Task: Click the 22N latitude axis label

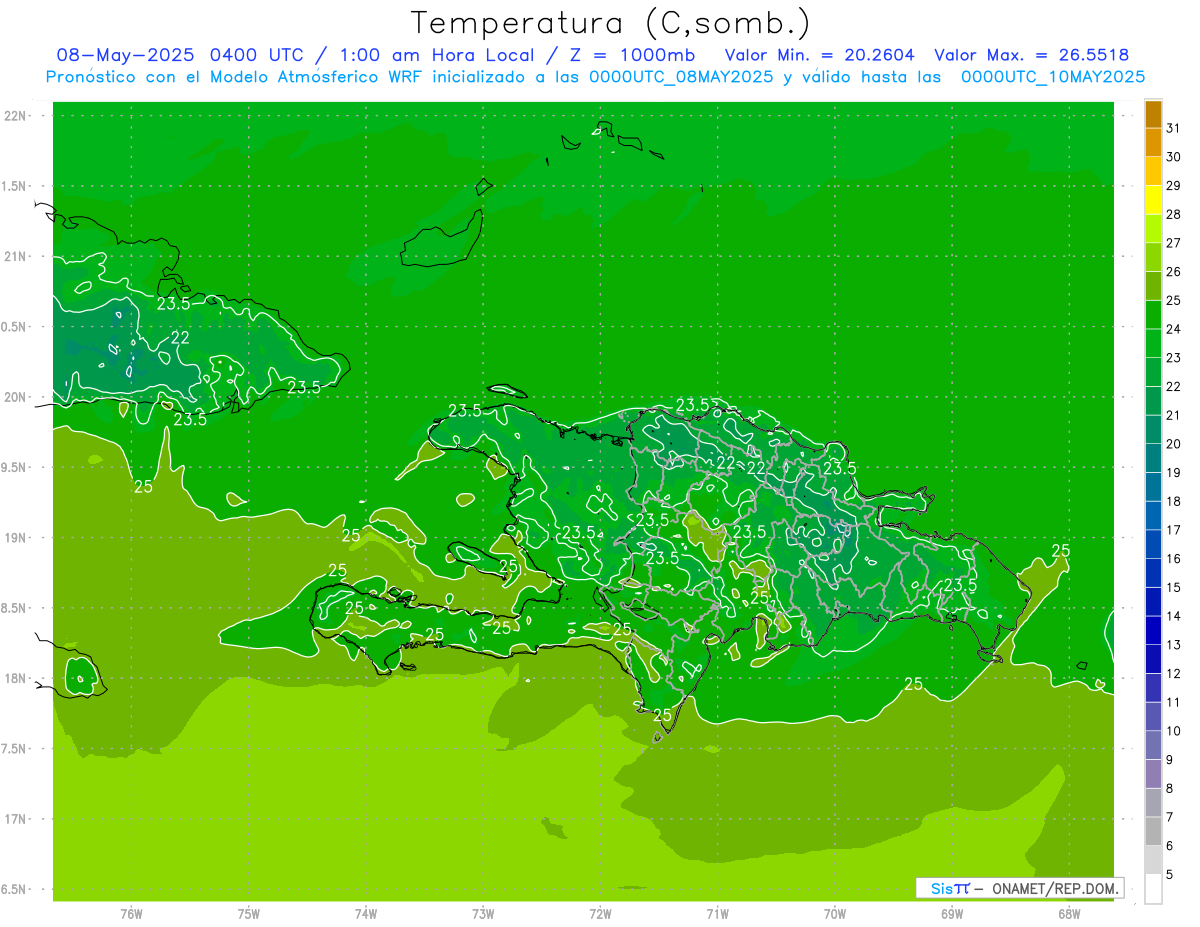Action: click(x=16, y=116)
